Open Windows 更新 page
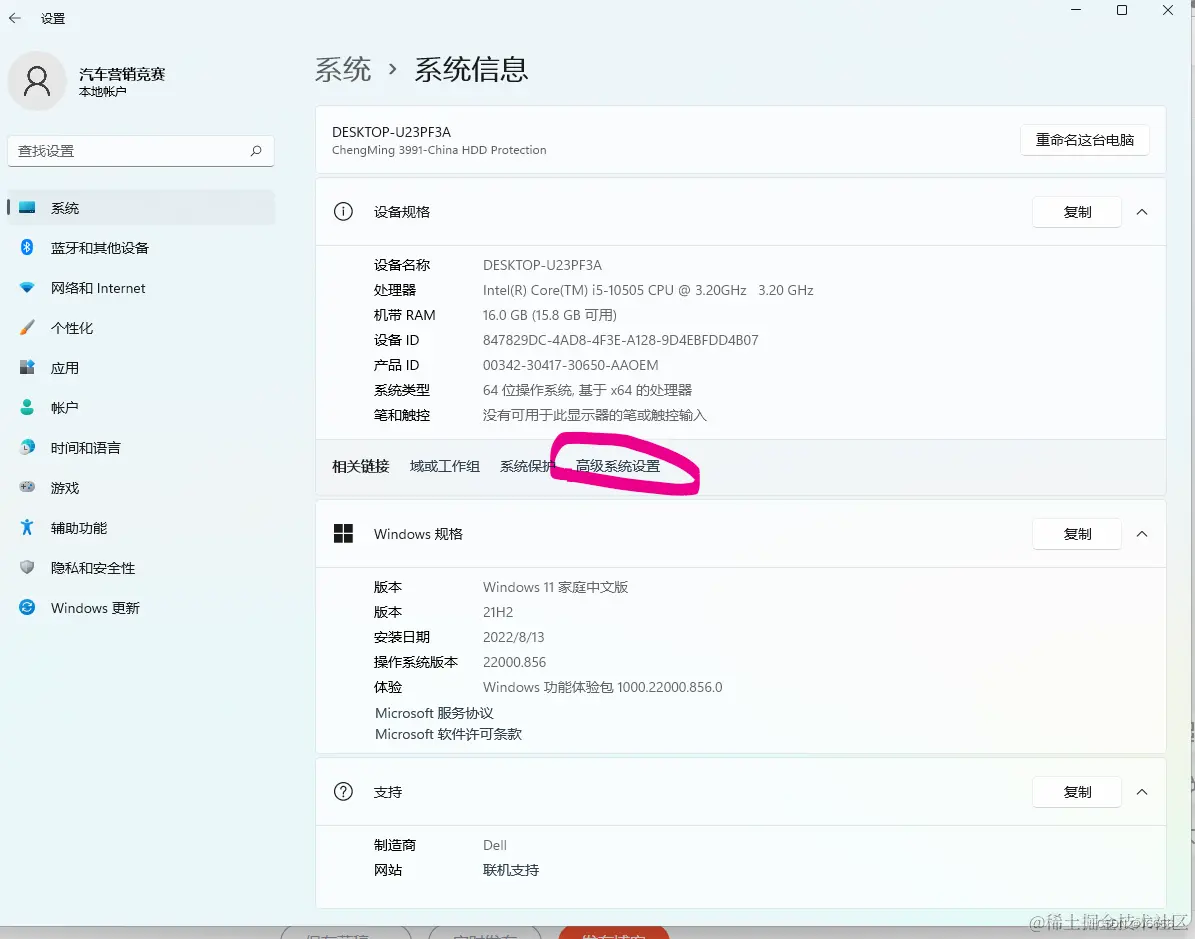Viewport: 1195px width, 939px height. 141,608
